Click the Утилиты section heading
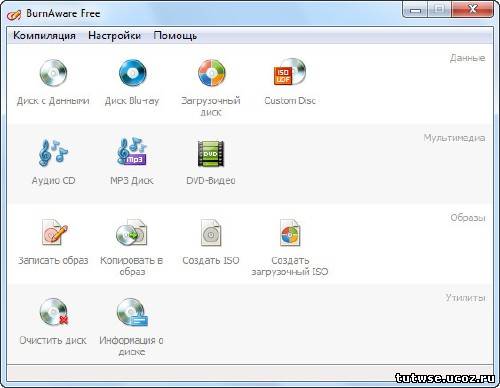This screenshot has height=388, width=500. pos(465,297)
